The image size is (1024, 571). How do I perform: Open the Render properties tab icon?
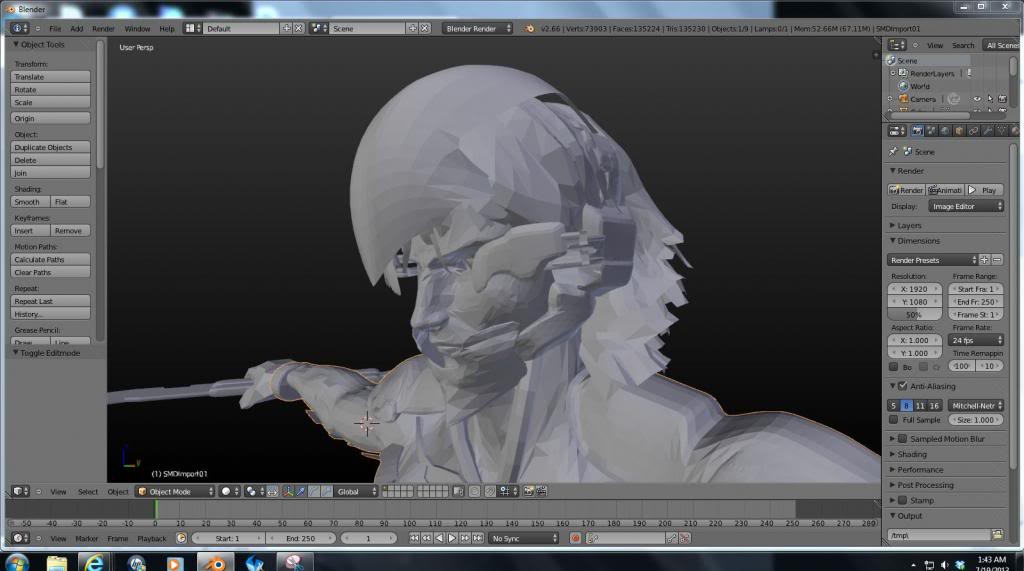point(918,131)
